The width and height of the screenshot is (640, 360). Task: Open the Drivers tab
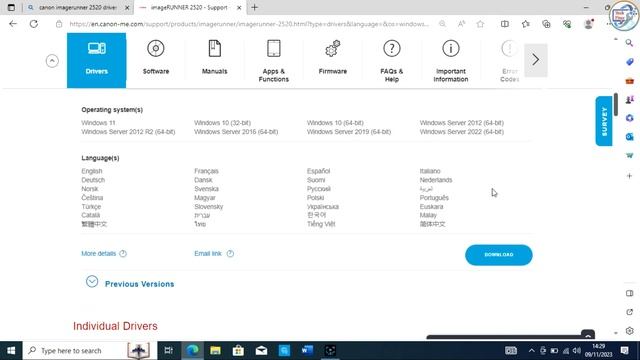(x=96, y=60)
